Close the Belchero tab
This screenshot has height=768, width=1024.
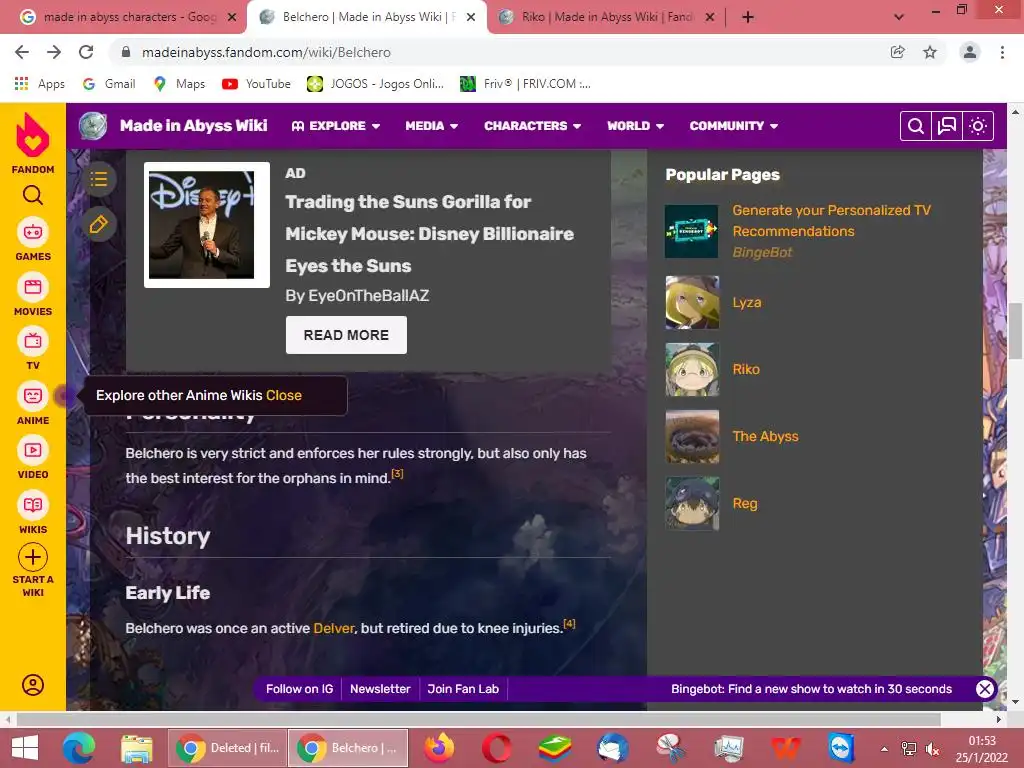[471, 18]
